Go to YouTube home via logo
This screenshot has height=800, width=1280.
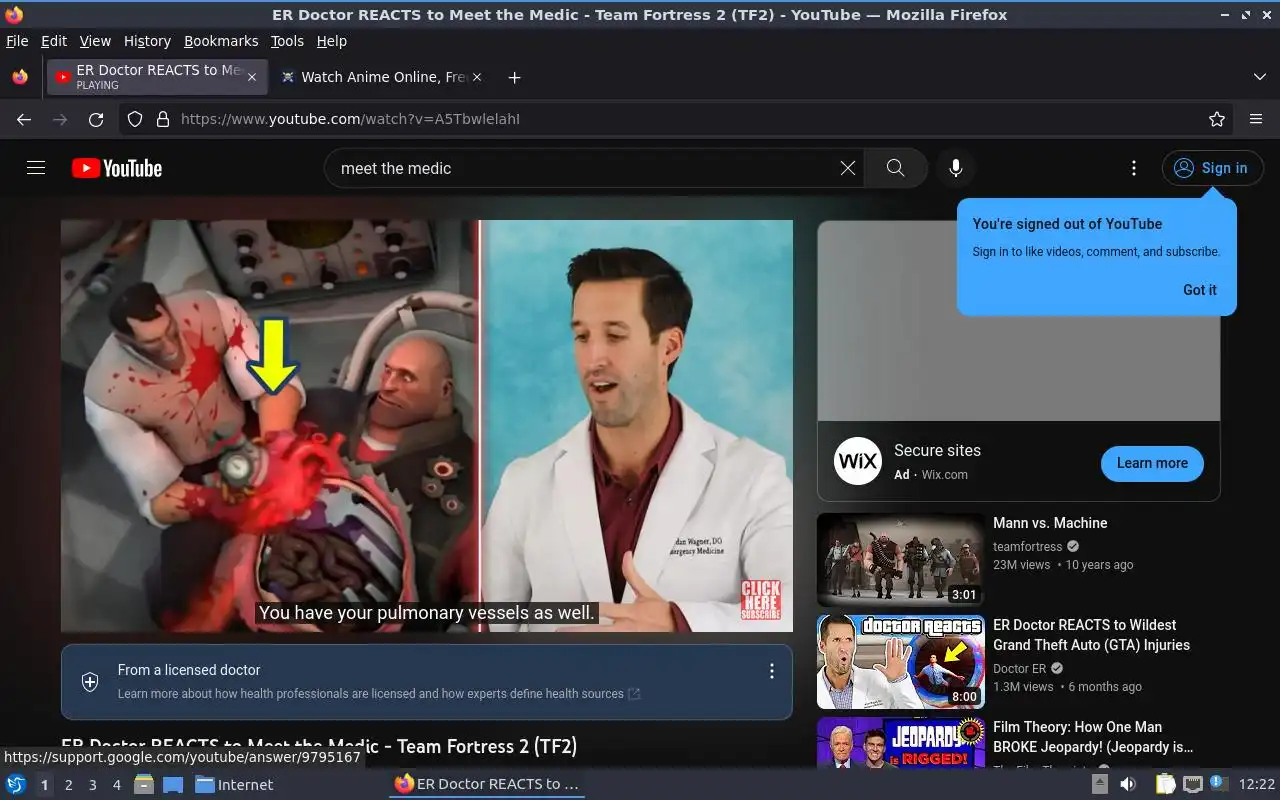tap(117, 168)
